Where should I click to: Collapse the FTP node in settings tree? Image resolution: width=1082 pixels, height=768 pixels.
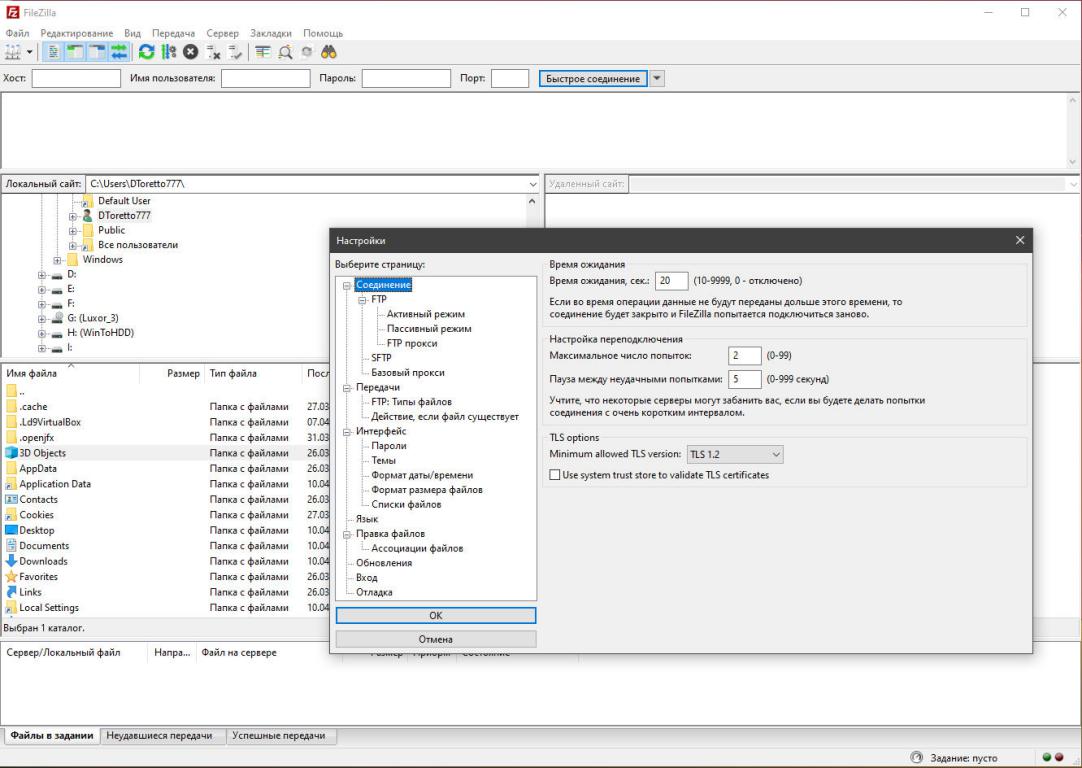click(x=362, y=299)
